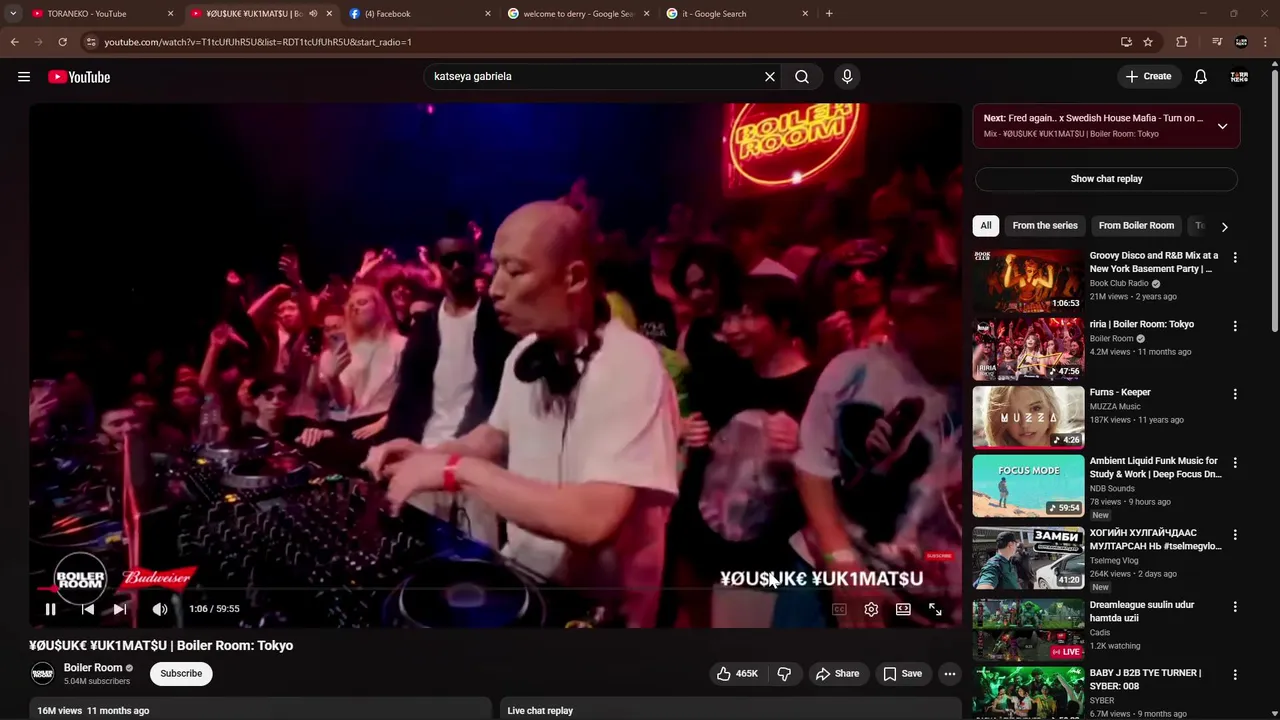
Task: Open options for BABY J B2B TYE TURNER
Action: coord(1235,675)
